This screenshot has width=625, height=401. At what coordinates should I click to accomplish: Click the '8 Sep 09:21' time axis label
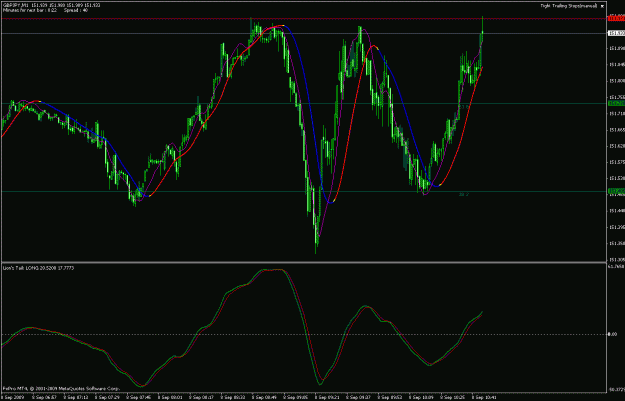click(x=329, y=397)
